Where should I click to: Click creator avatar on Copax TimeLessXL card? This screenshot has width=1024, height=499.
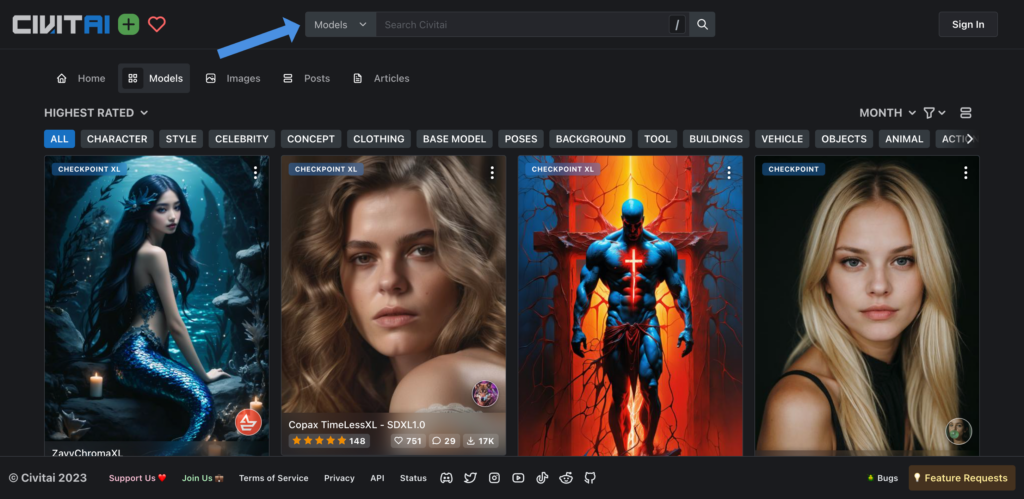(485, 394)
